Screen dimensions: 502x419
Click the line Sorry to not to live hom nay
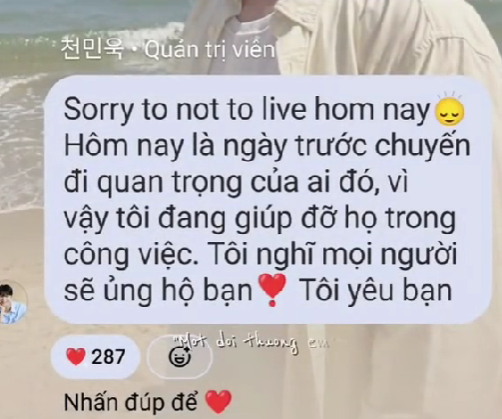pos(247,110)
